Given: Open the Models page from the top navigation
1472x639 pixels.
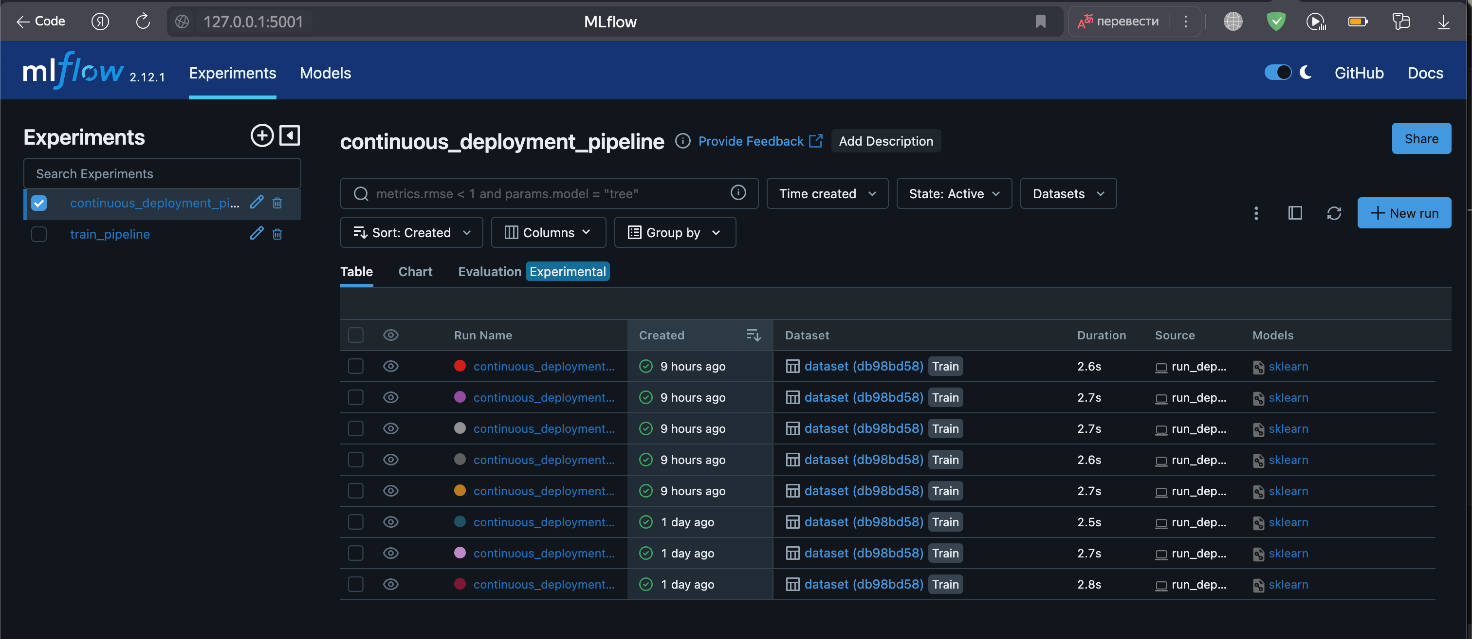Looking at the screenshot, I should (x=325, y=72).
